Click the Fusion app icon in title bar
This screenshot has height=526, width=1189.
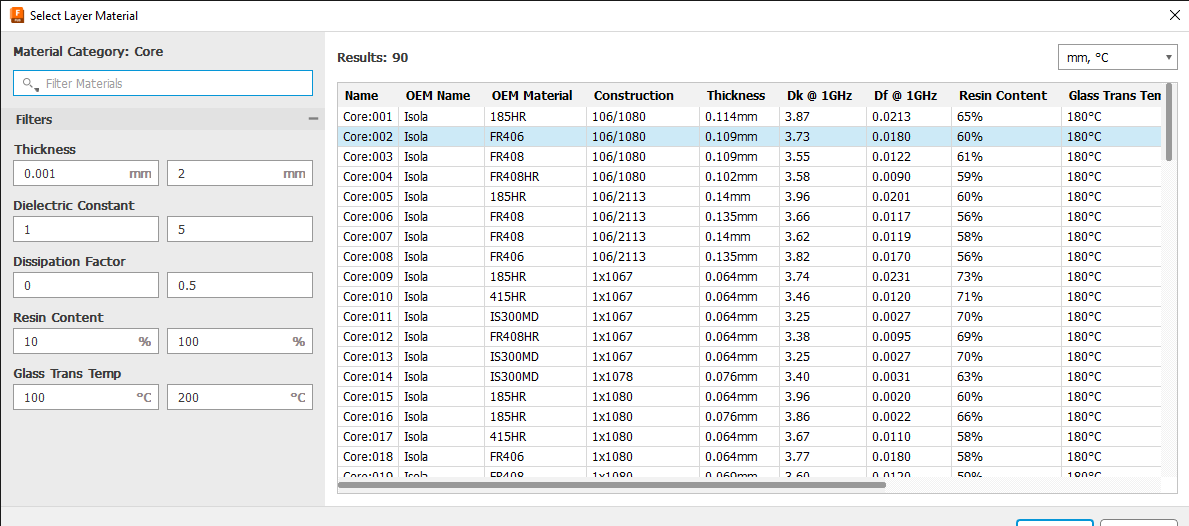[x=17, y=15]
